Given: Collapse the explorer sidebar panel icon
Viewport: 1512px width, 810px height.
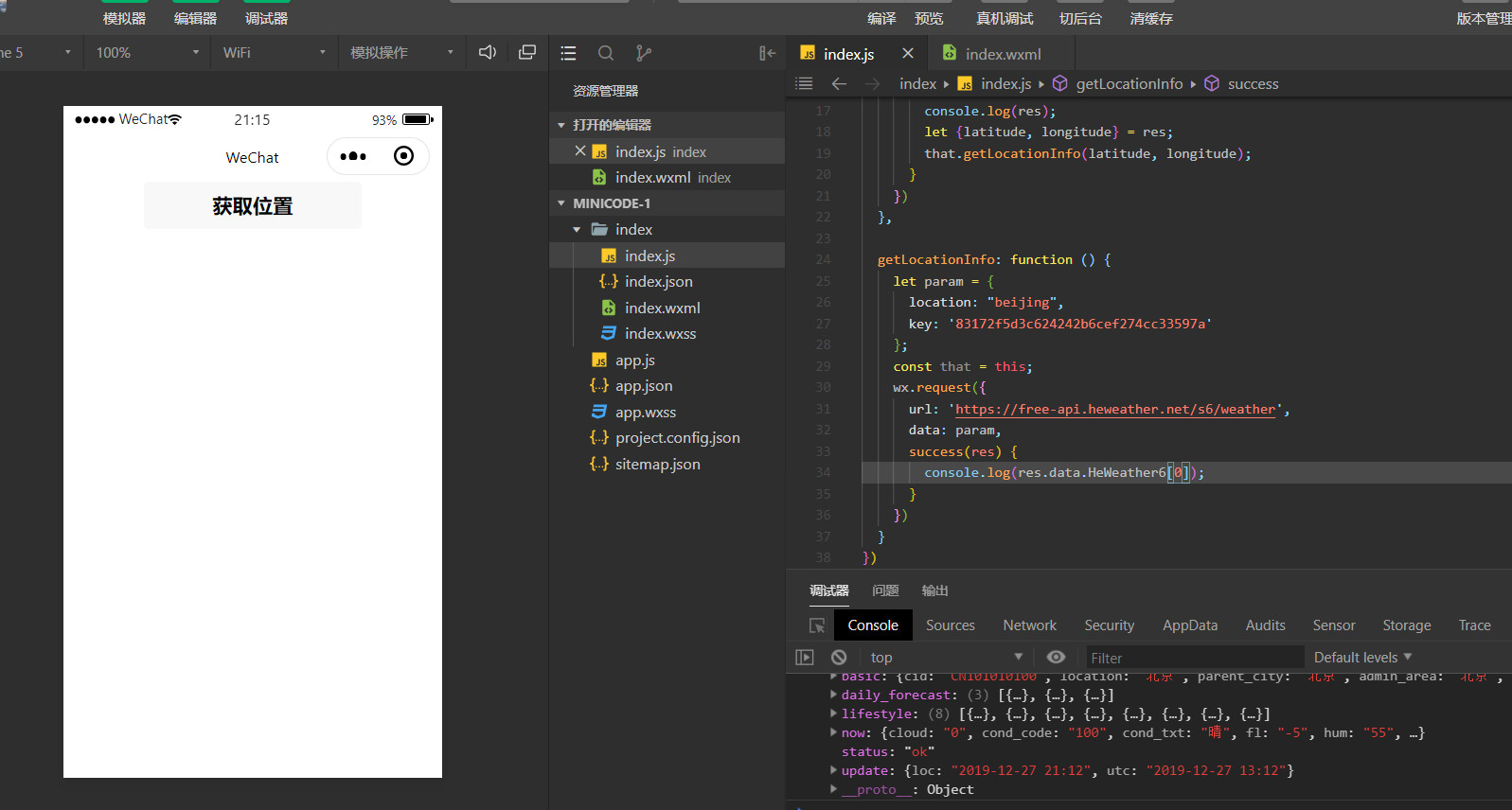Looking at the screenshot, I should click(767, 54).
